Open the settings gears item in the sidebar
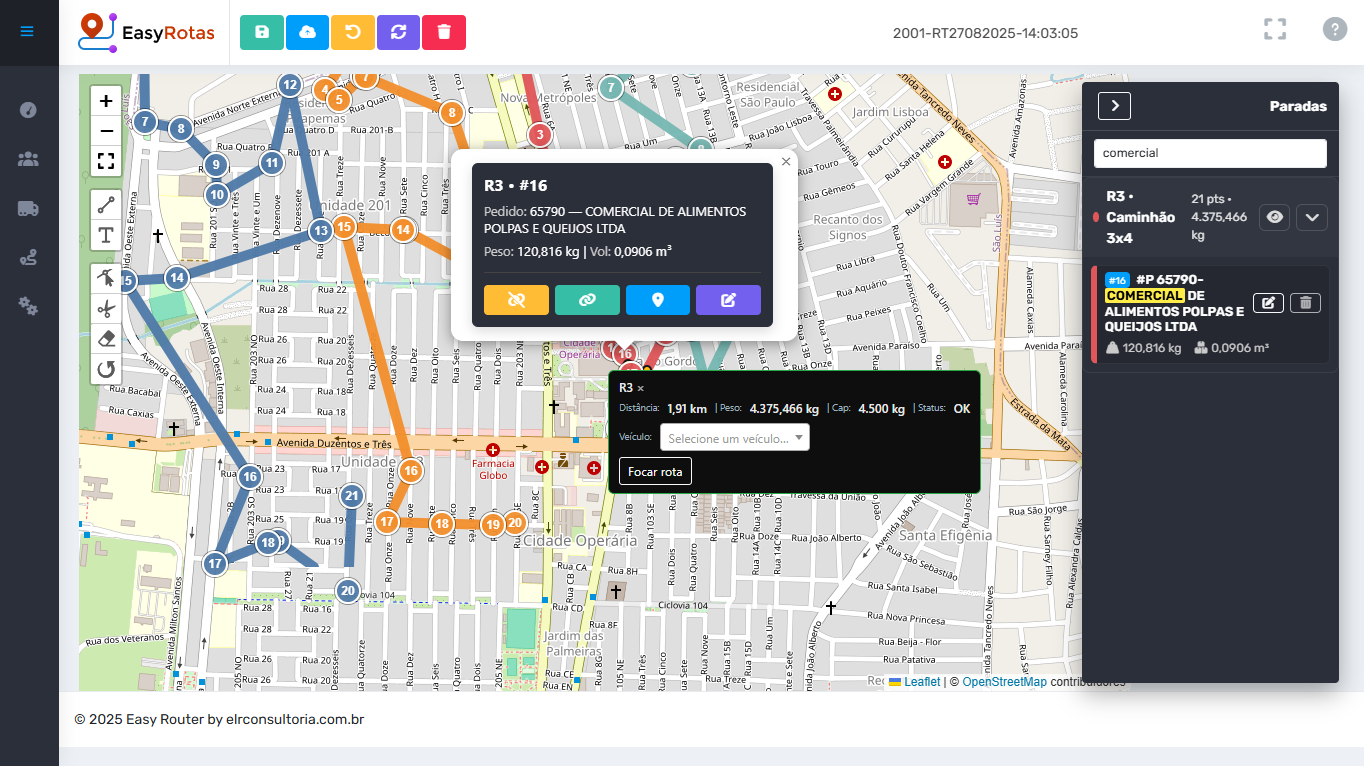 pos(28,306)
